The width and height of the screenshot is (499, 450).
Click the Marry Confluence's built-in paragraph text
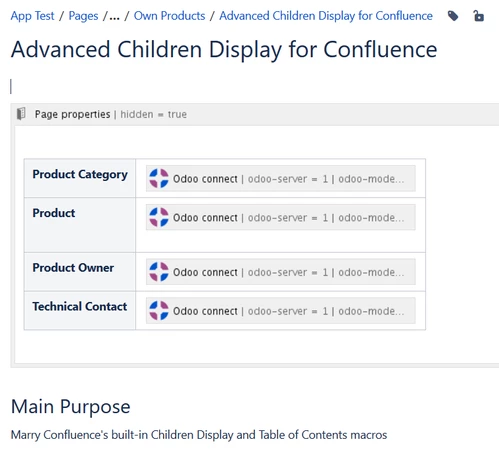[x=199, y=435]
